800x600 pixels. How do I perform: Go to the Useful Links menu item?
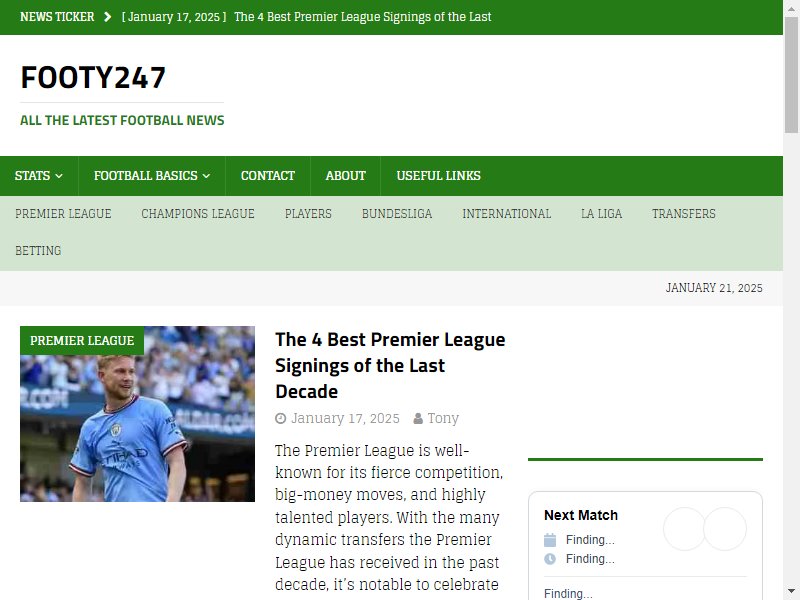click(438, 176)
